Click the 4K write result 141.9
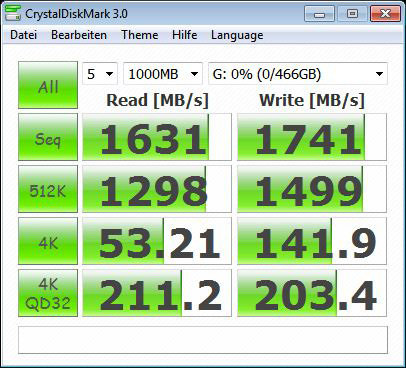Viewport: 406px width, 368px height. tap(312, 241)
